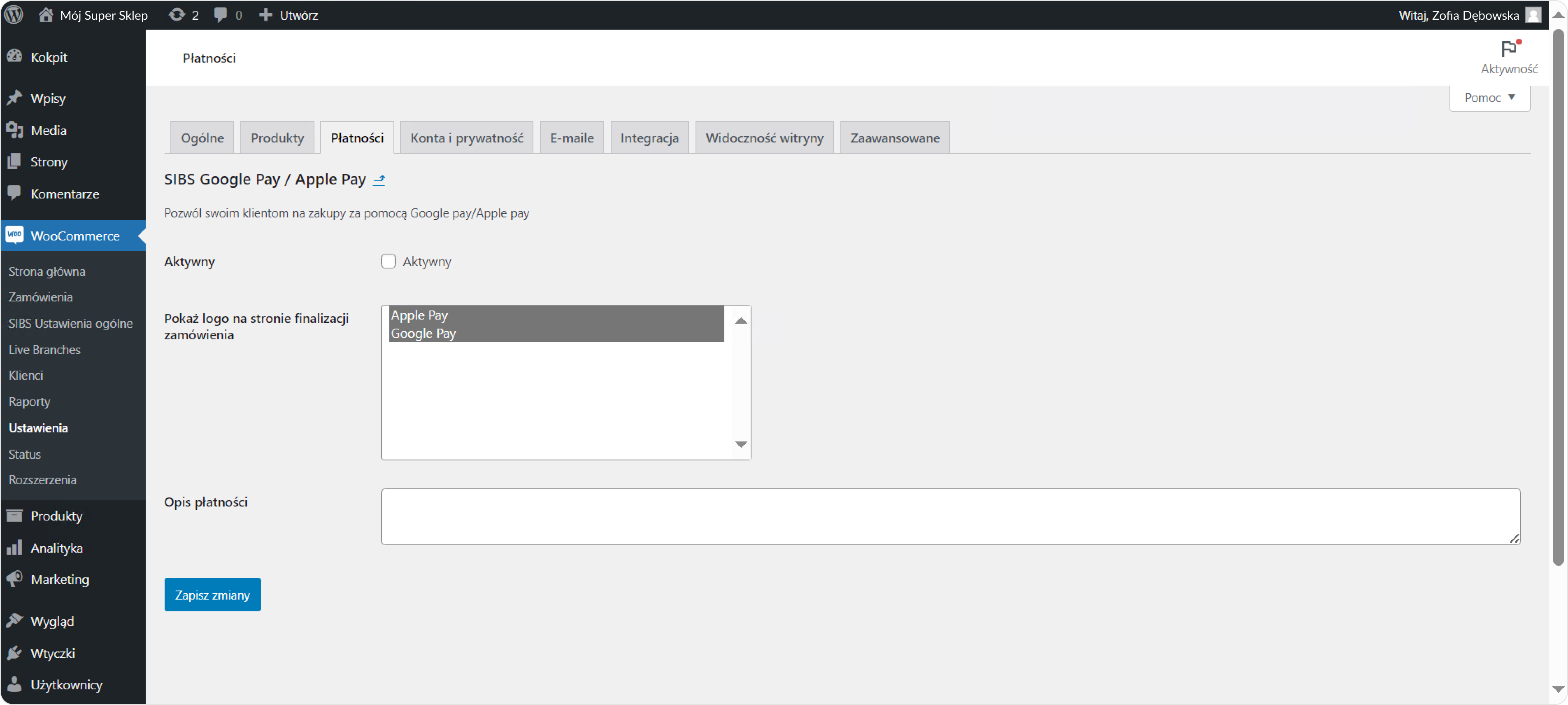Open the Utwórz new content menu

(288, 14)
